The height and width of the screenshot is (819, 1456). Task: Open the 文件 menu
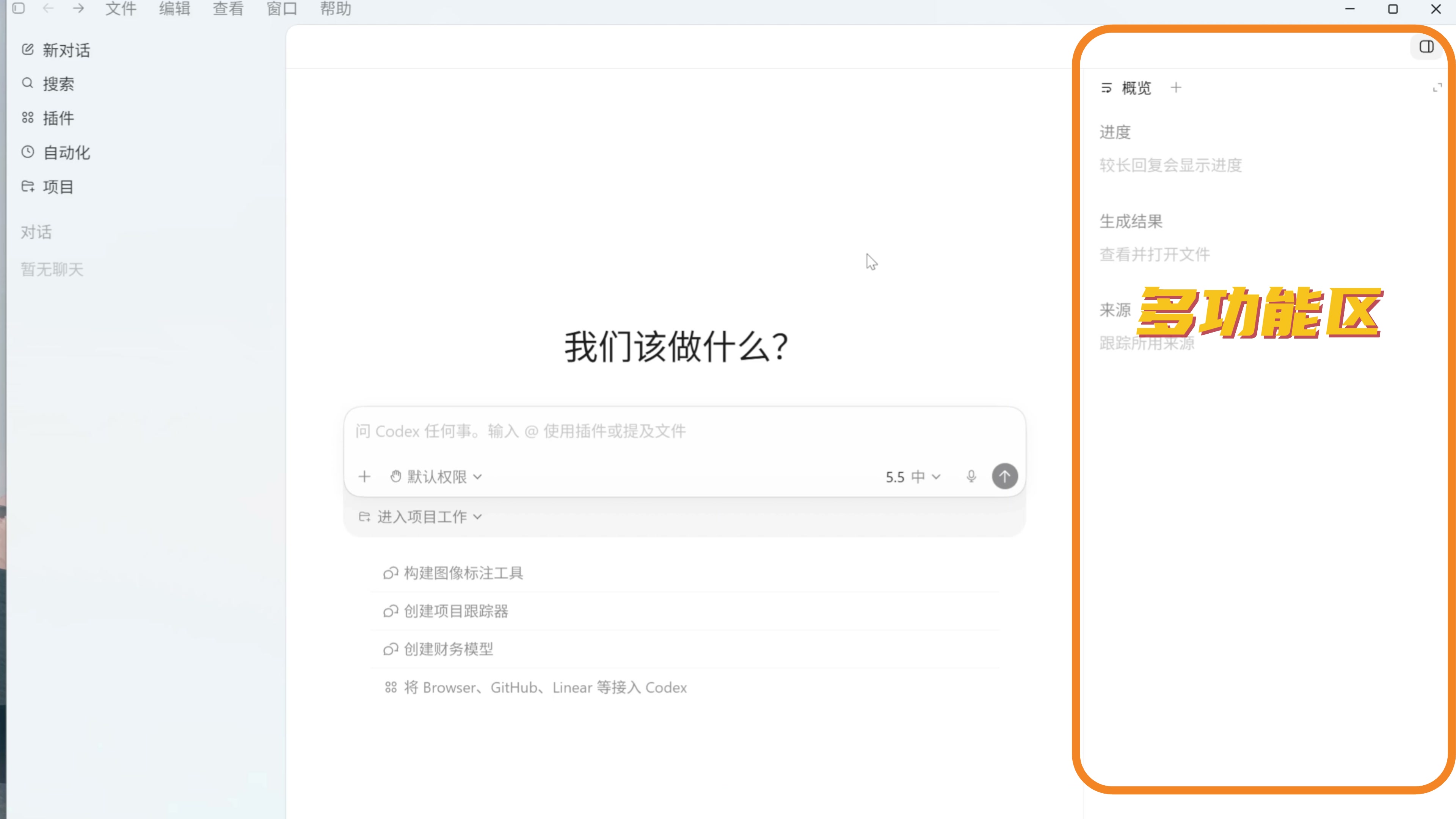[x=121, y=8]
